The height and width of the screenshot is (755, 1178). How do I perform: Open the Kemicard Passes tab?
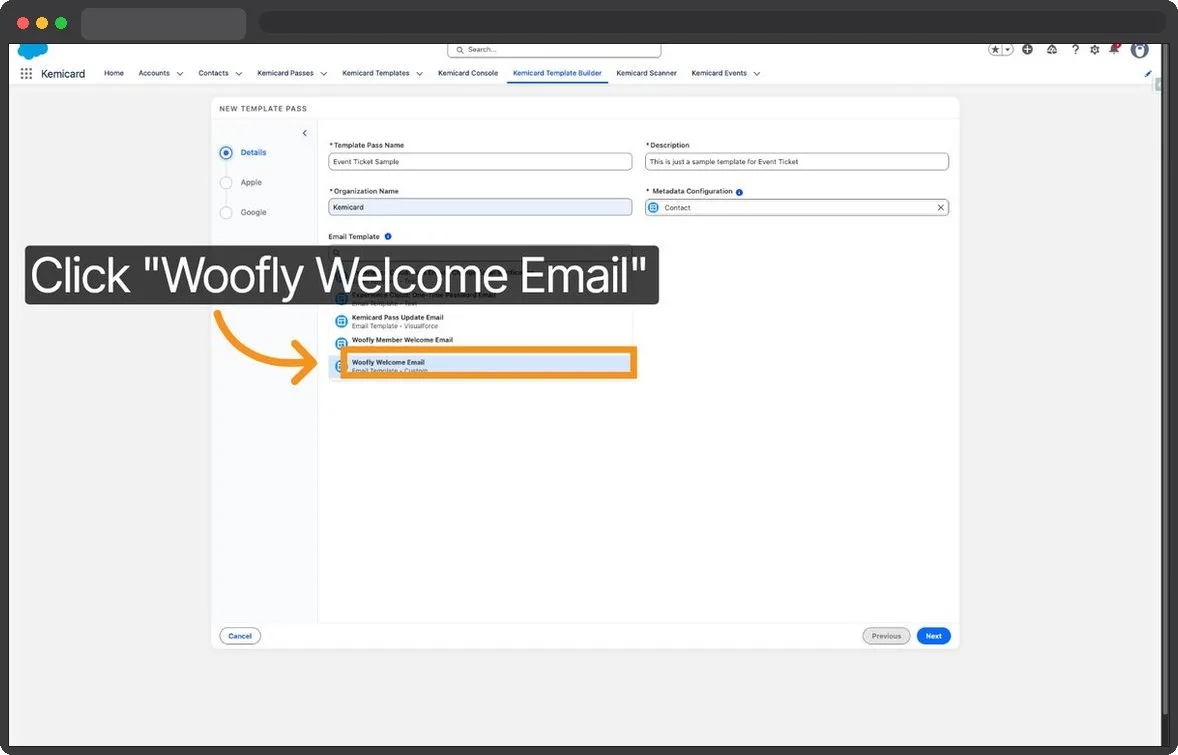click(x=285, y=73)
